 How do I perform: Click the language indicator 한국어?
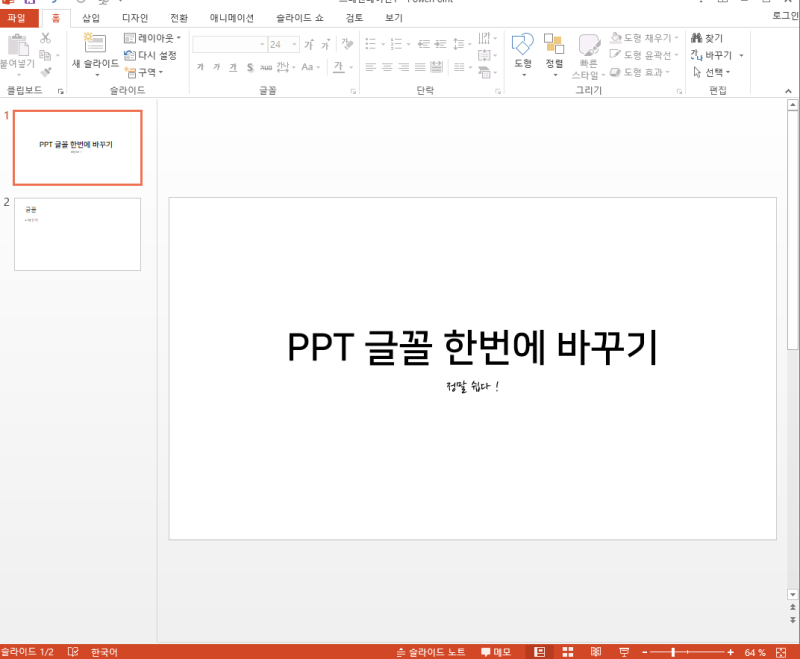click(104, 652)
